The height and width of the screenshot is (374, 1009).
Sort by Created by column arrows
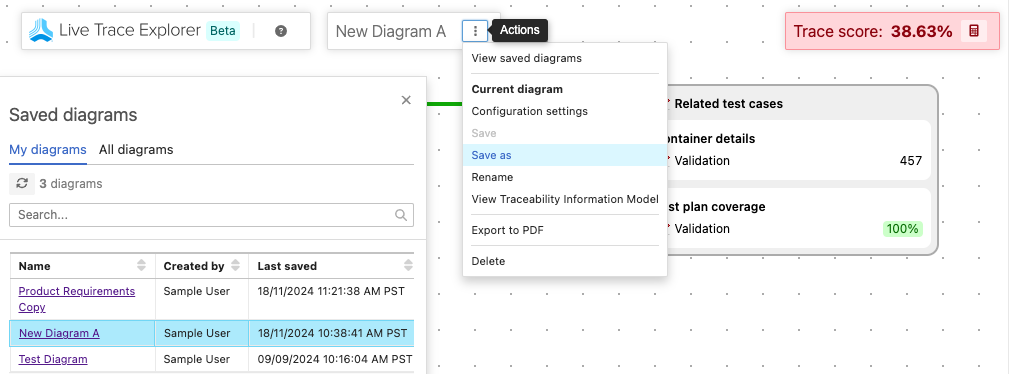tap(236, 266)
